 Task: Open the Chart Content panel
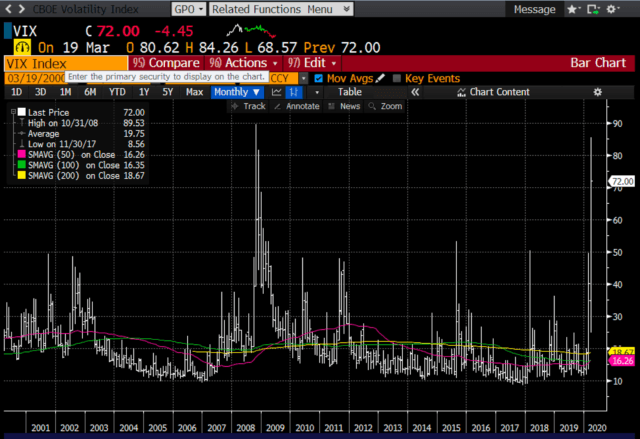[x=493, y=92]
